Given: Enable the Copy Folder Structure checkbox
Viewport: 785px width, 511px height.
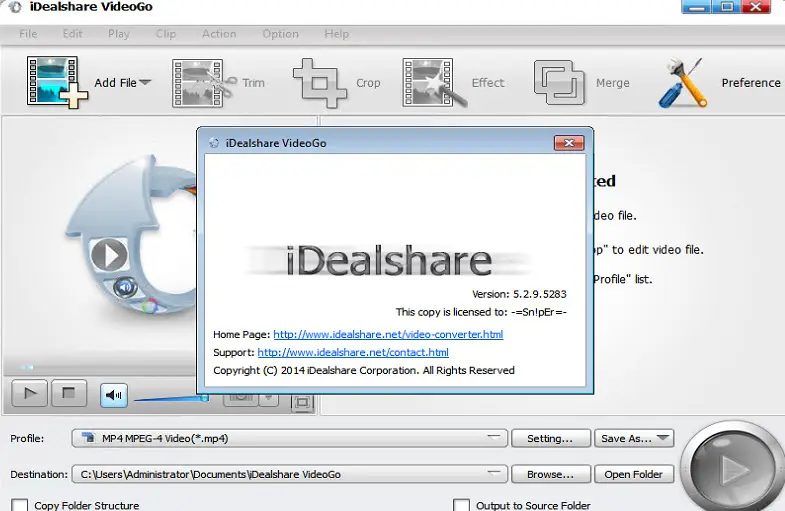Looking at the screenshot, I should click(20, 504).
